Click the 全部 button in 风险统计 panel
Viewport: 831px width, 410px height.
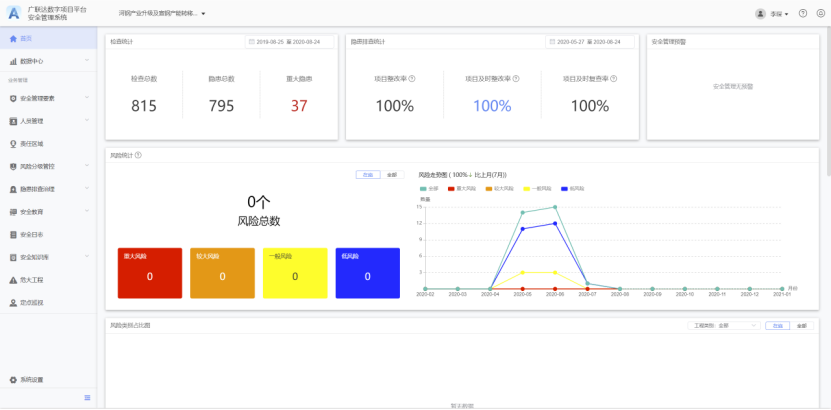tap(392, 175)
